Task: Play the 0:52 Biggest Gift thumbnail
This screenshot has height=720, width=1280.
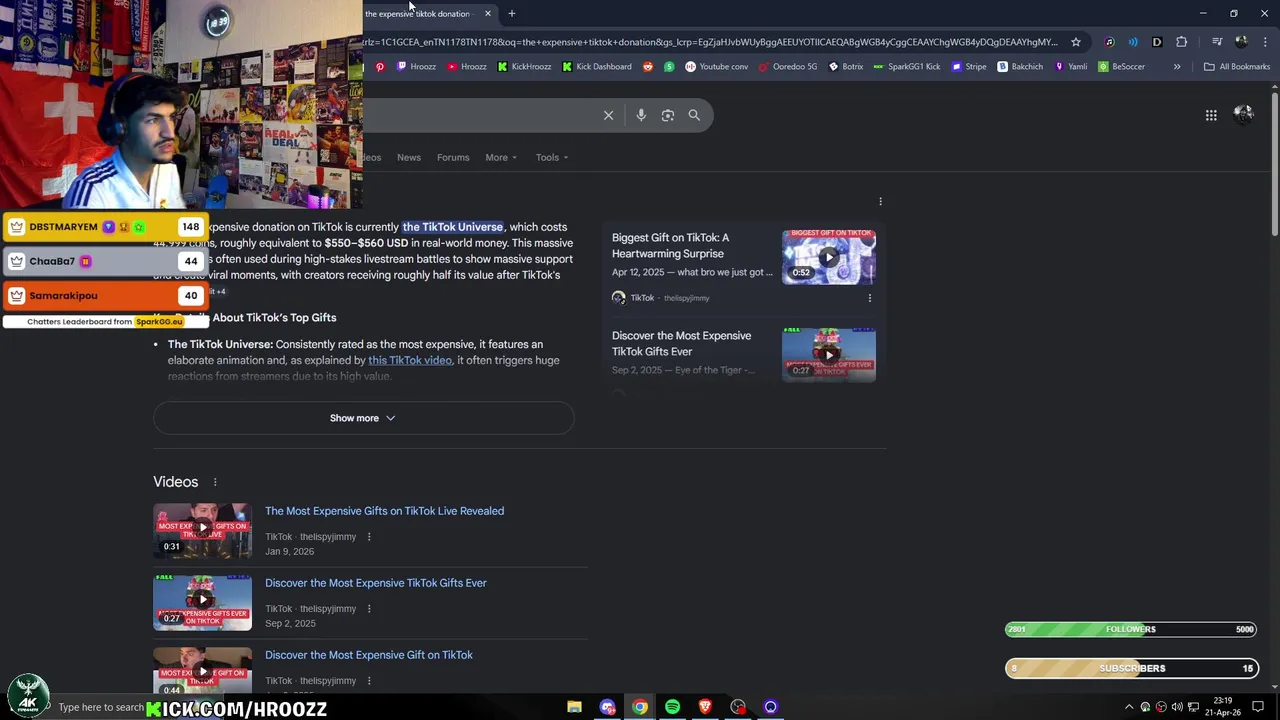Action: coord(829,257)
